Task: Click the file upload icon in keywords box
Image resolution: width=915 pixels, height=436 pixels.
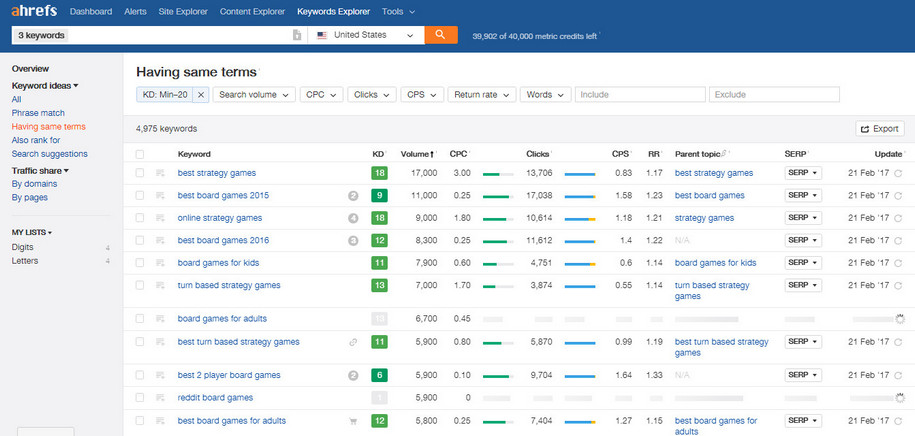Action: coord(297,35)
